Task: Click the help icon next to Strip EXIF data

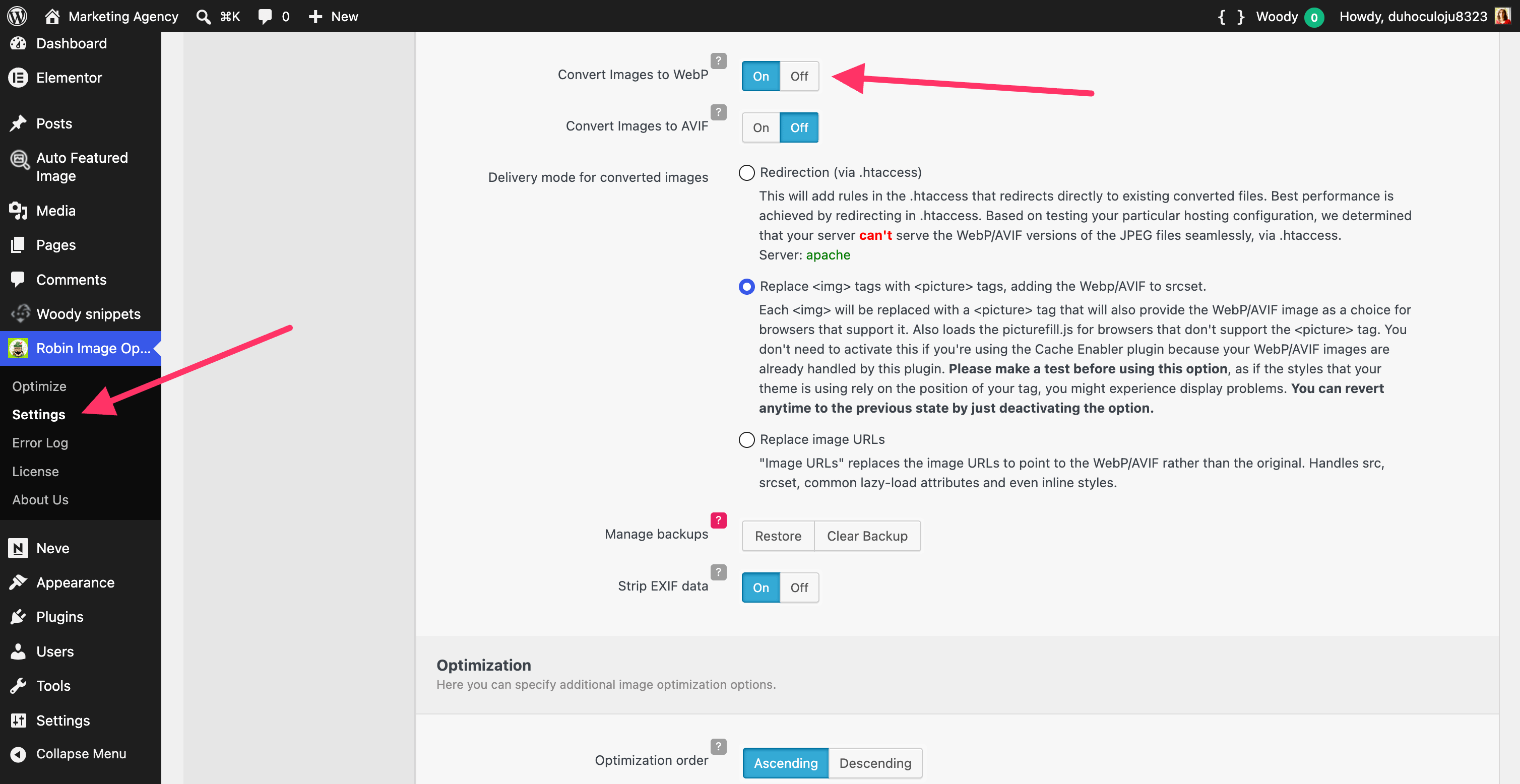Action: [718, 572]
